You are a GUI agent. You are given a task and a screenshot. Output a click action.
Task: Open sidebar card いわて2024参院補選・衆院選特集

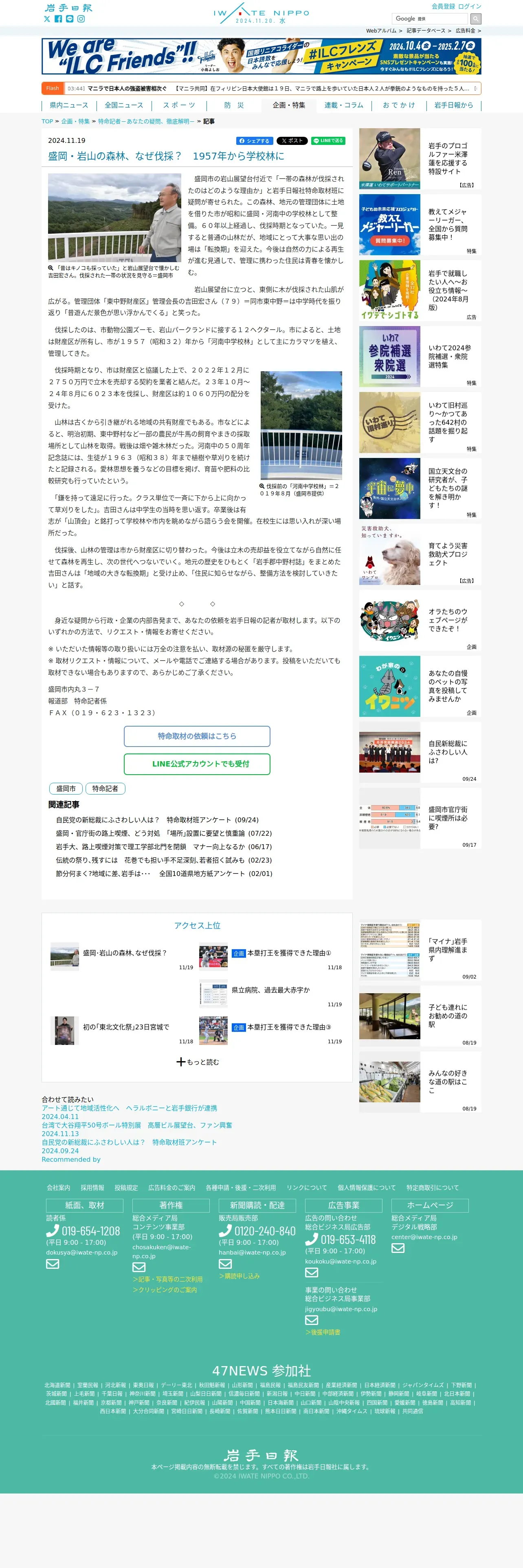(420, 356)
